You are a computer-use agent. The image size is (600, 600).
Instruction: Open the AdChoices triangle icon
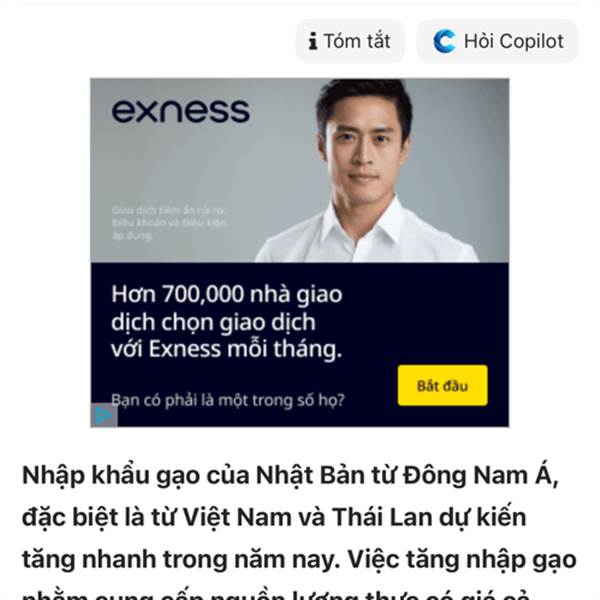(x=104, y=415)
